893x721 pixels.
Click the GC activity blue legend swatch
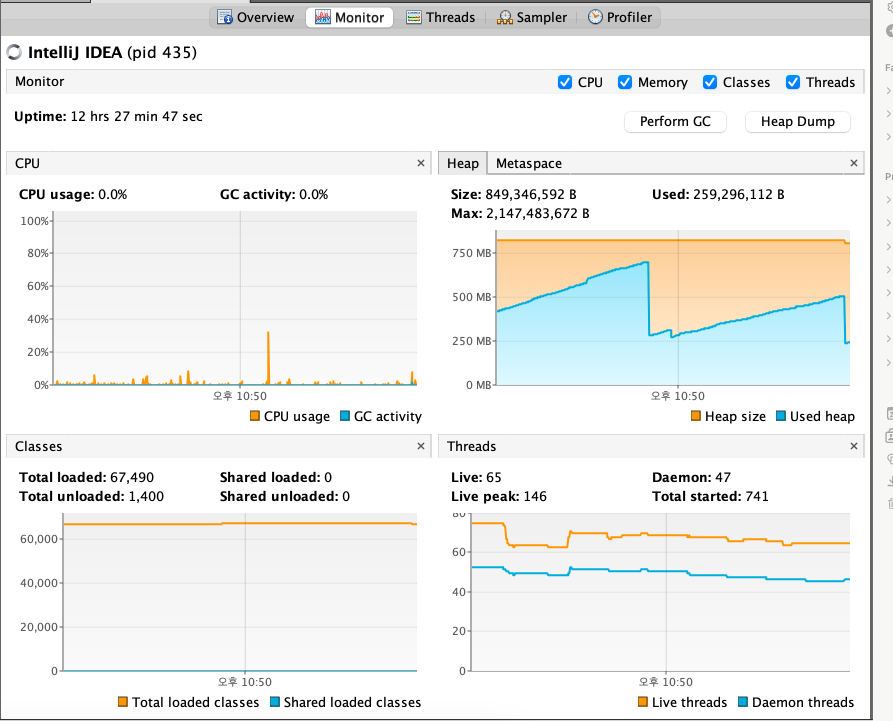[x=345, y=416]
